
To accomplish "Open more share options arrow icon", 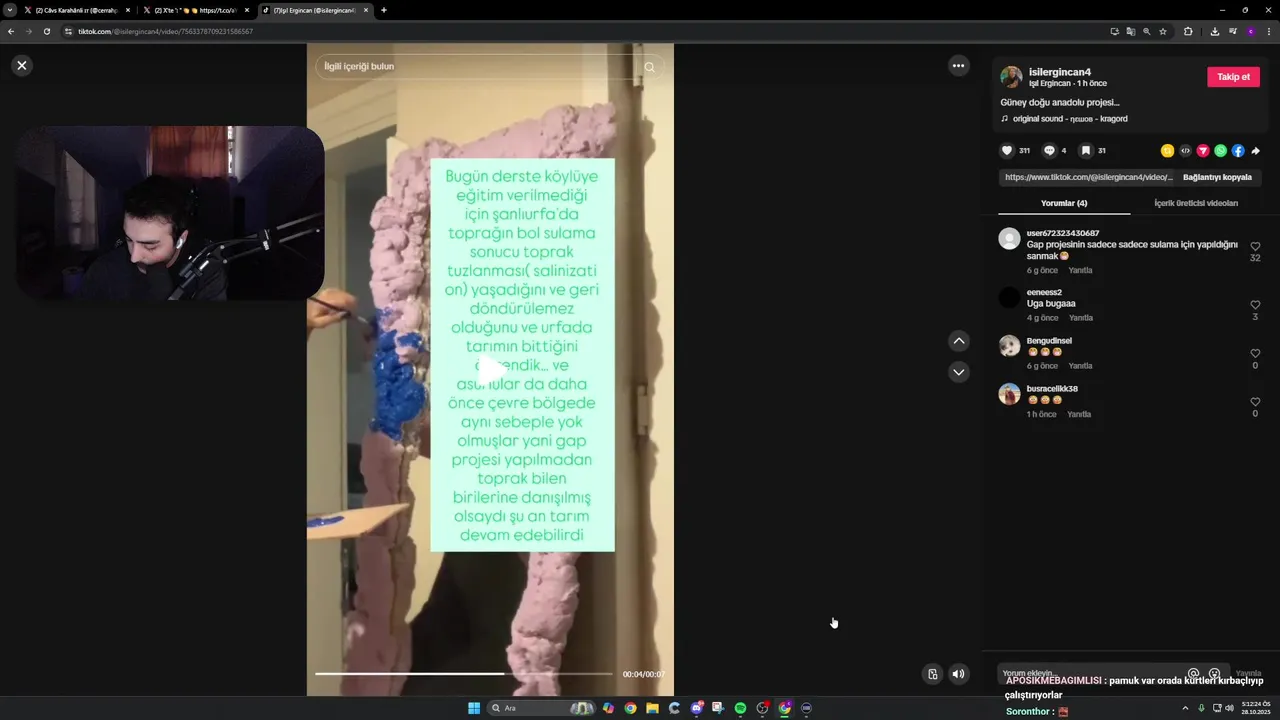I will 1256,151.
